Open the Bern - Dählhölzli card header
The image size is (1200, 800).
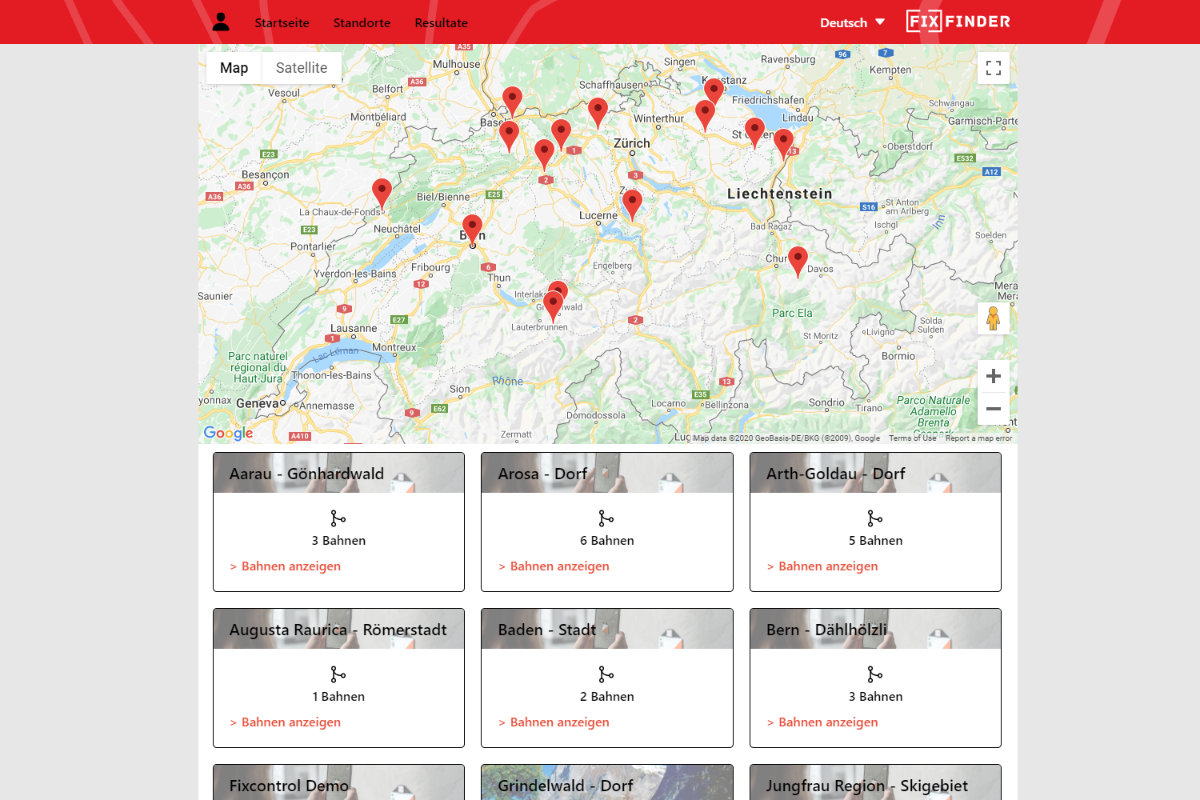(875, 629)
